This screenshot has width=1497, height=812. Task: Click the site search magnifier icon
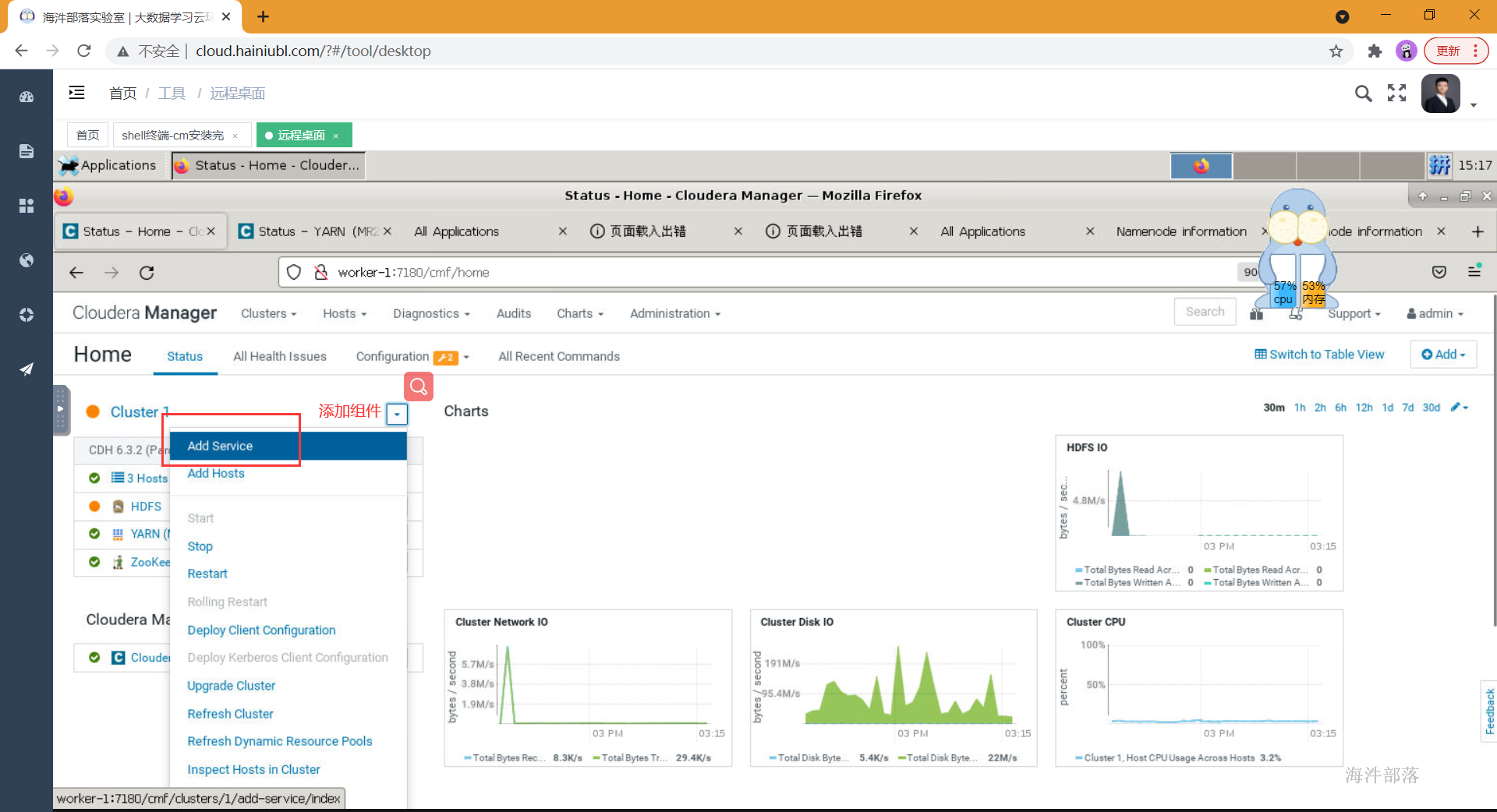(1363, 94)
